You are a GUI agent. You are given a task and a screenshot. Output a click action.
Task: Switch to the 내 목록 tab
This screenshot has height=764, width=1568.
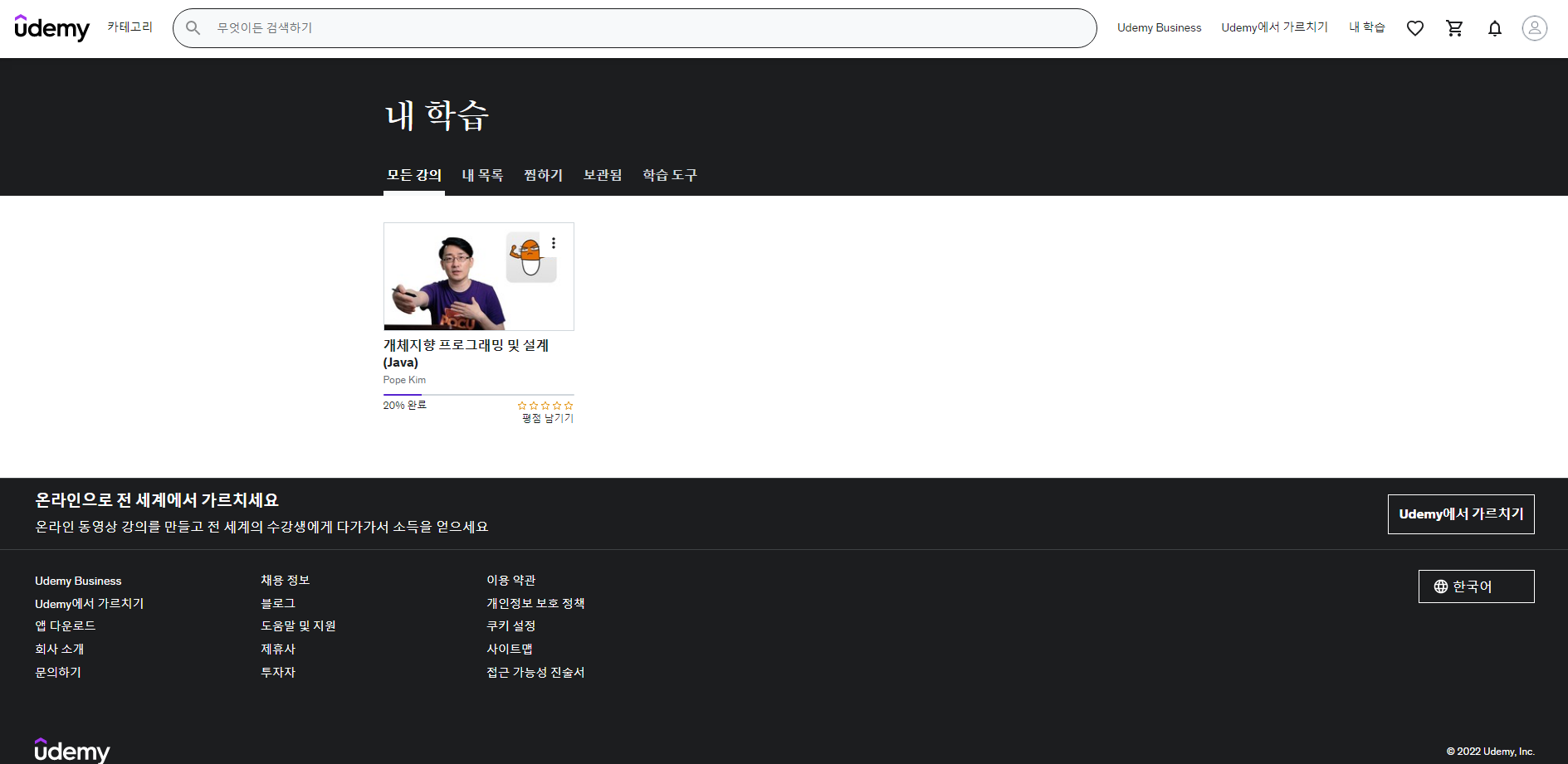point(483,175)
